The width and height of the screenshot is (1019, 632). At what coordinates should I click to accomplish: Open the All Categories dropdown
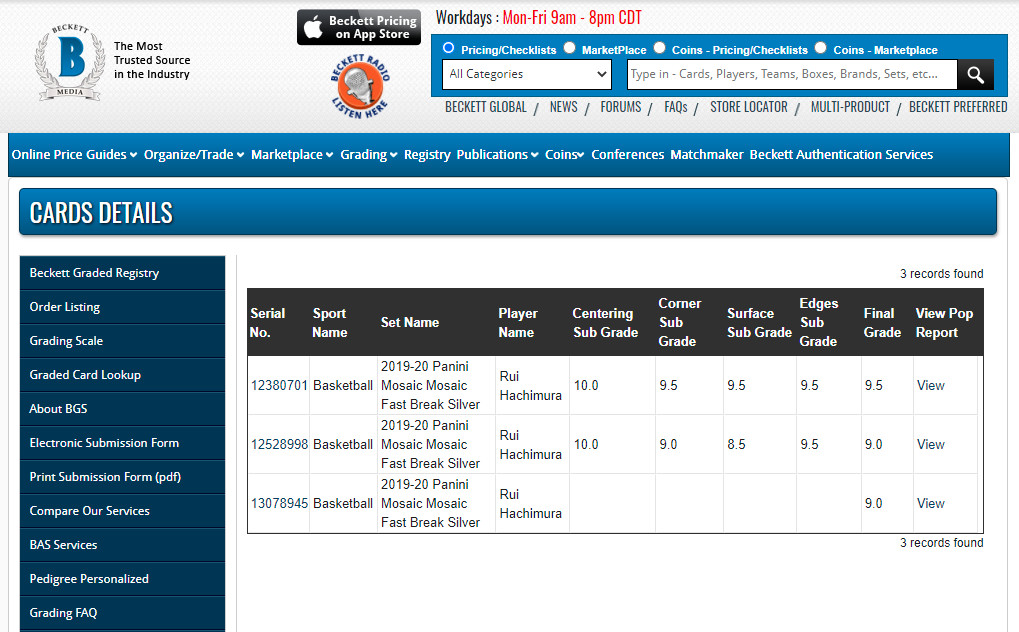(x=527, y=74)
